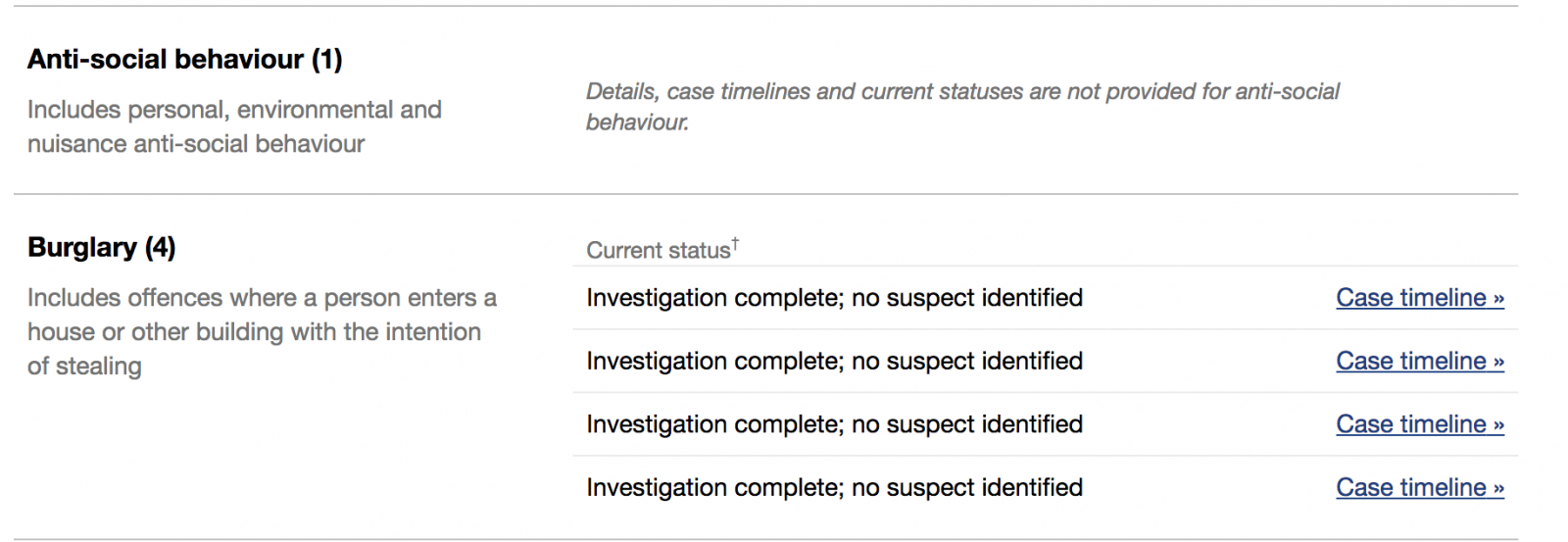Click the italic note about anti-social details
Viewport: 1568px width, 542px height.
click(x=961, y=92)
